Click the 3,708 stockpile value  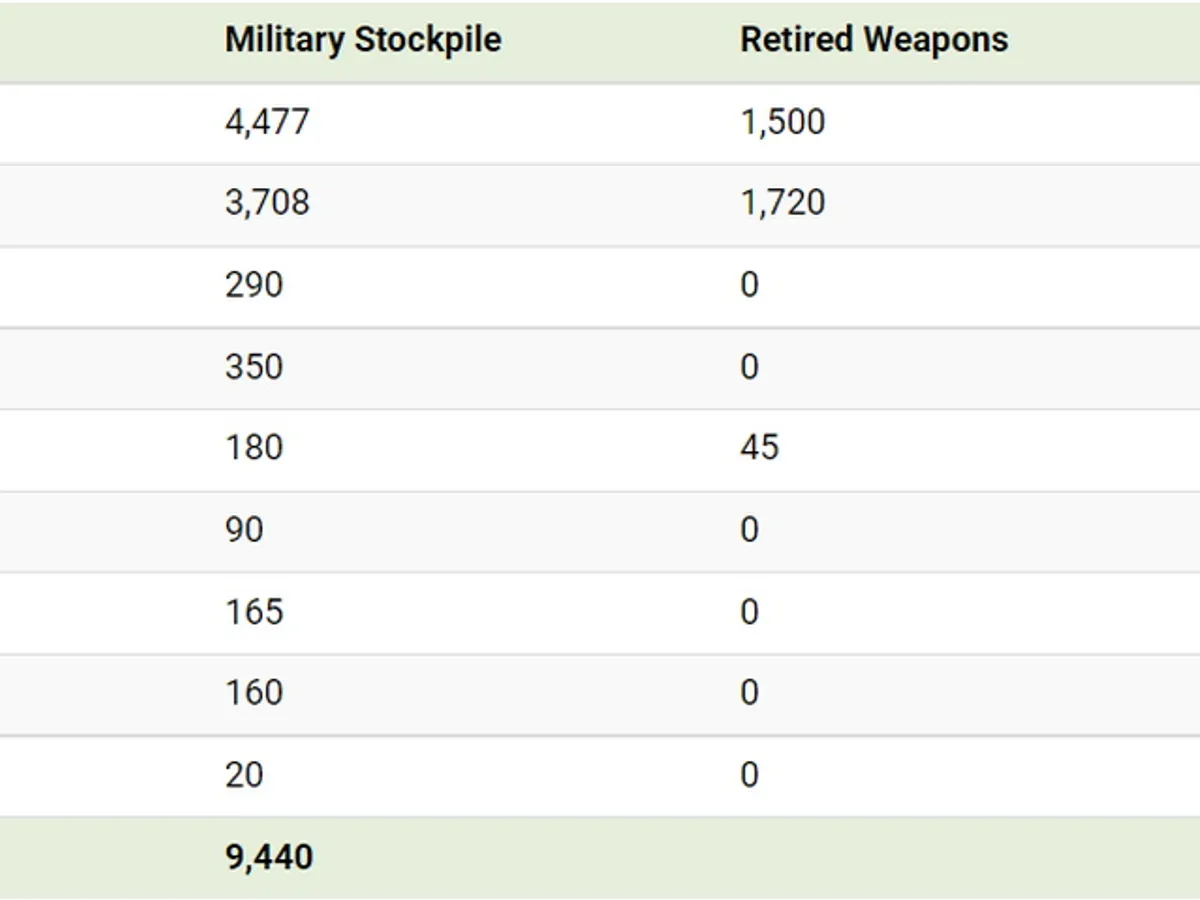(267, 203)
